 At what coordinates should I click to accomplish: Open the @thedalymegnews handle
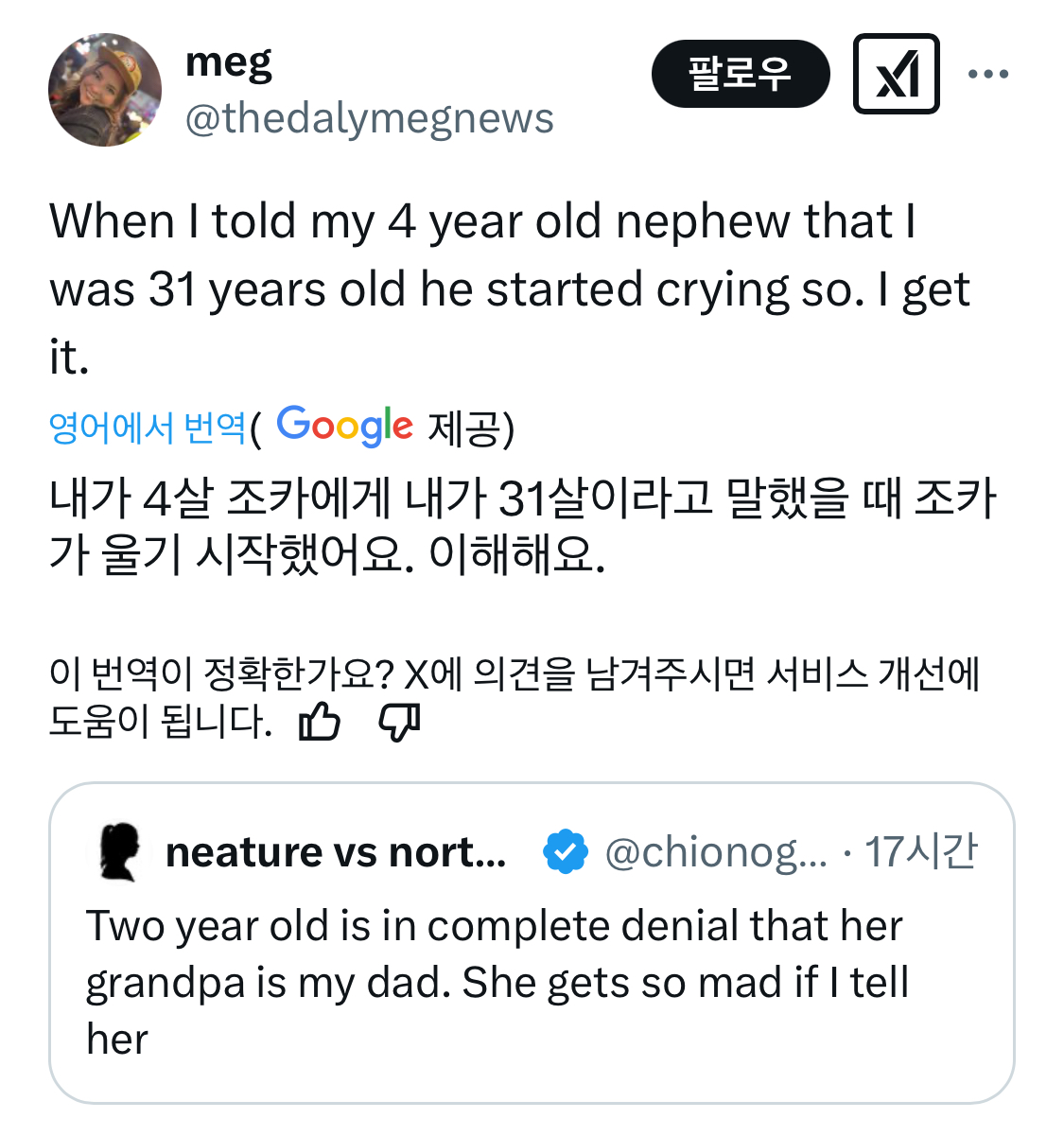coord(369,119)
